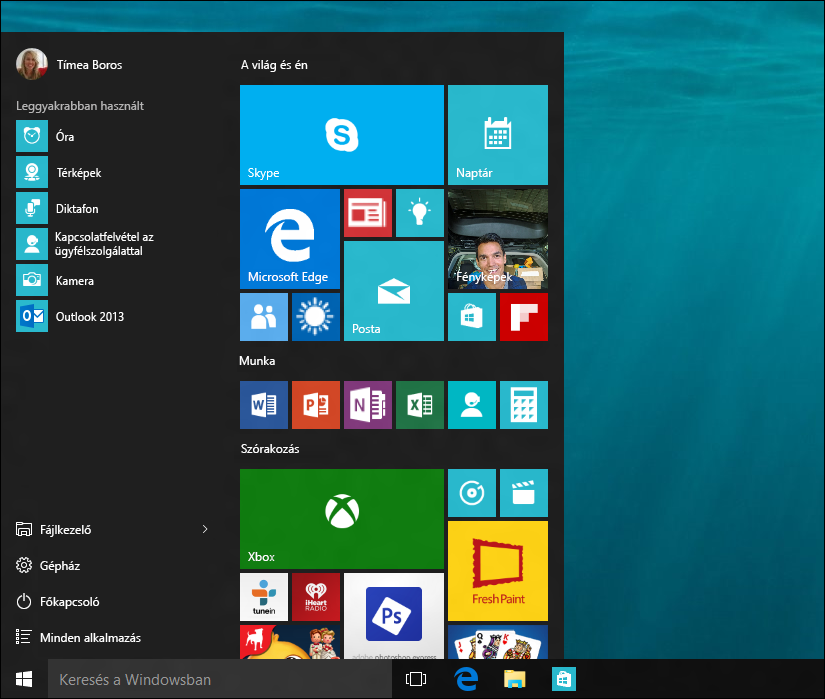Open the People tile

264,317
